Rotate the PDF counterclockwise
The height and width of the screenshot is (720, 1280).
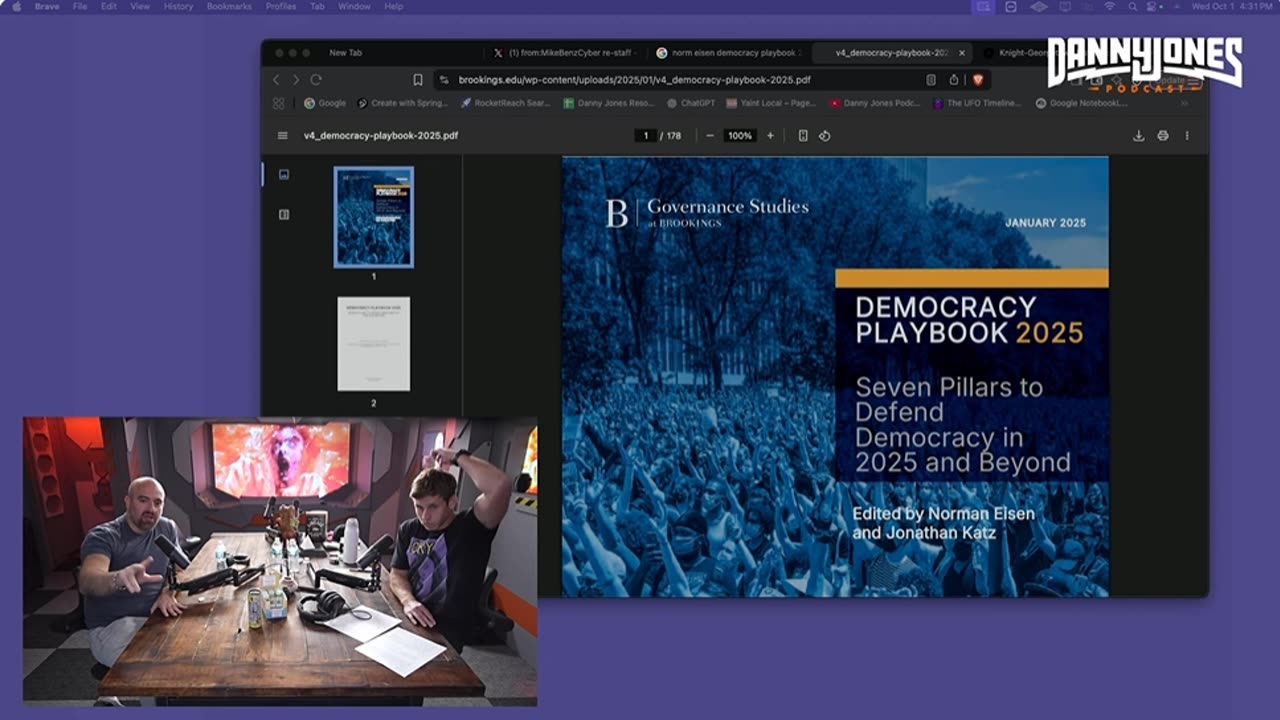[x=825, y=136]
